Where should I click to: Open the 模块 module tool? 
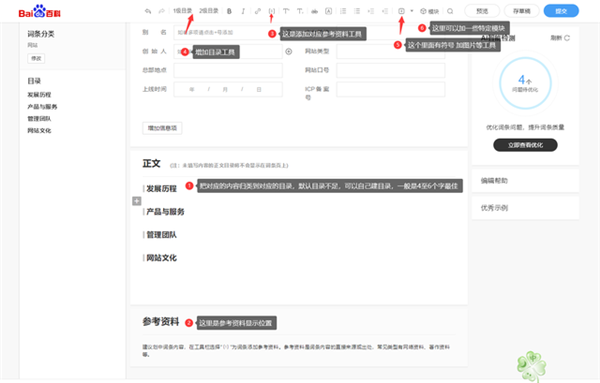point(429,11)
